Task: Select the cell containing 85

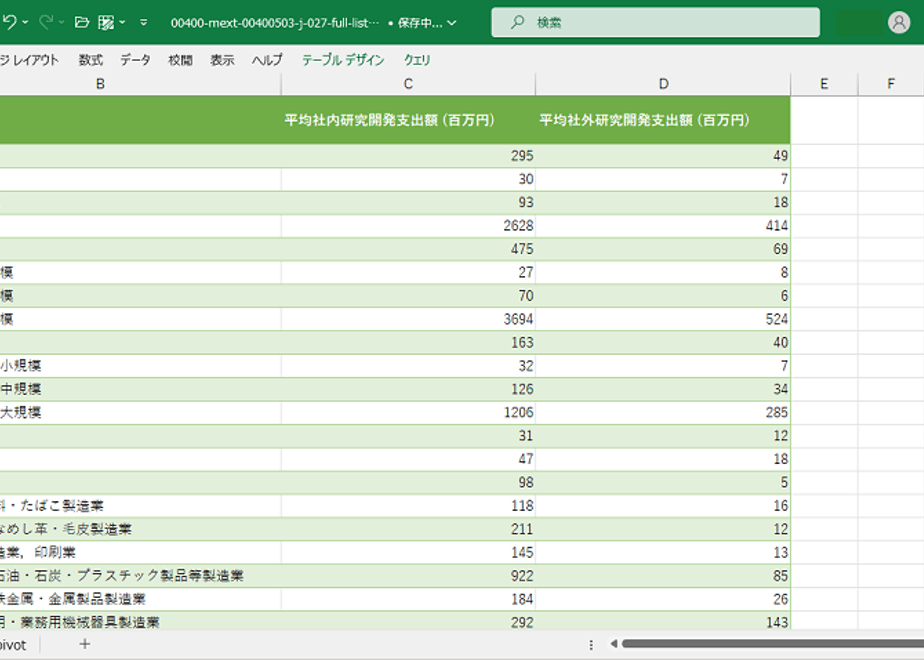Action: click(663, 576)
